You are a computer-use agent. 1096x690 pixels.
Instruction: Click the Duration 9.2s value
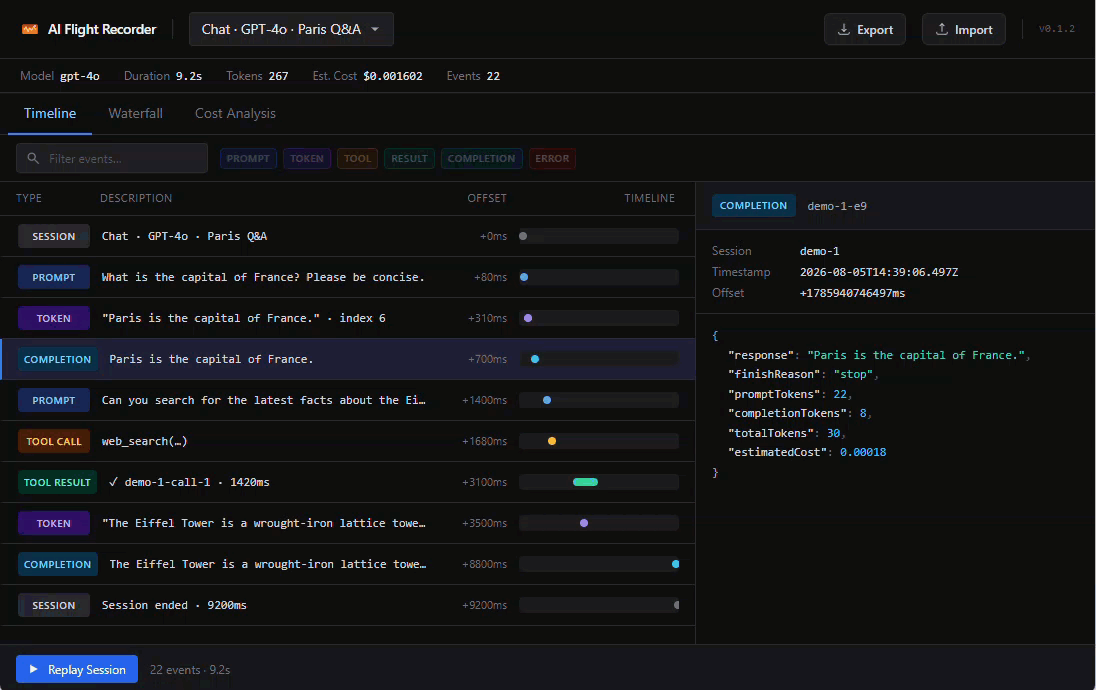point(189,76)
